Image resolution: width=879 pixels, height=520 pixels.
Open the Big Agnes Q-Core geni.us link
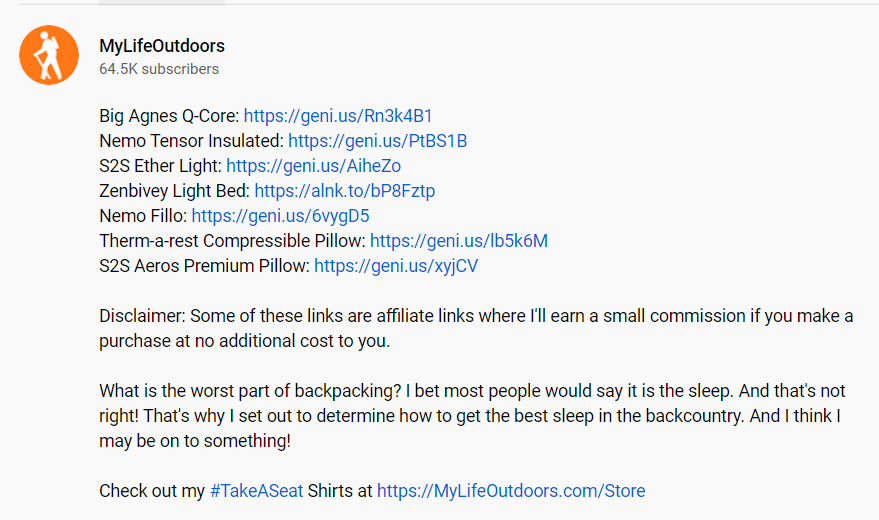tap(338, 116)
